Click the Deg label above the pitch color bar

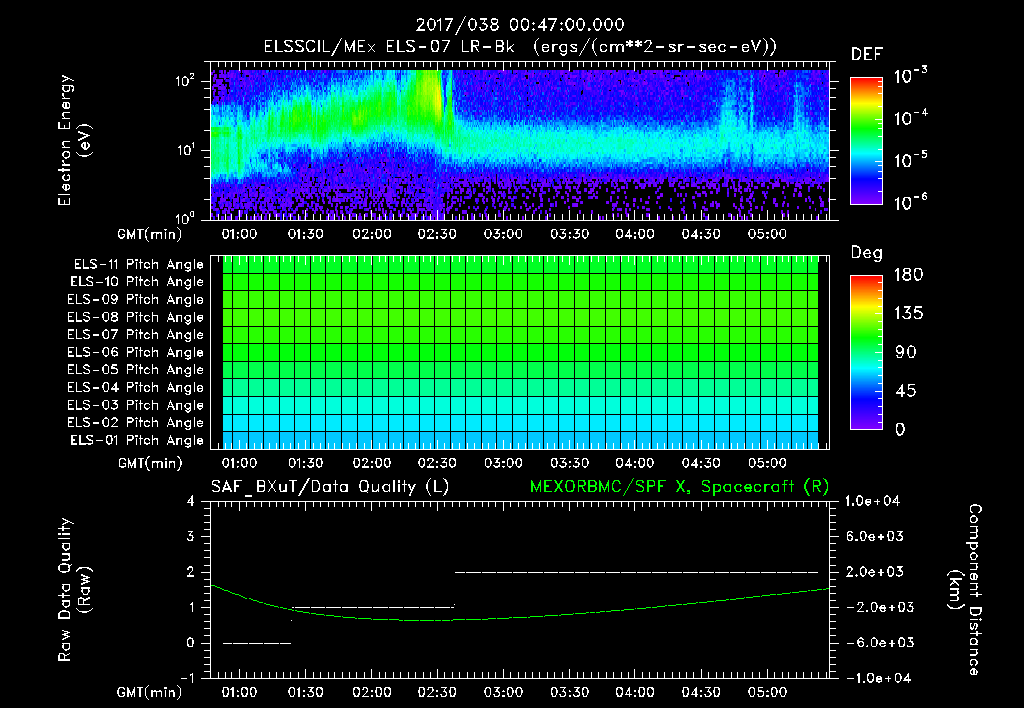tap(867, 253)
